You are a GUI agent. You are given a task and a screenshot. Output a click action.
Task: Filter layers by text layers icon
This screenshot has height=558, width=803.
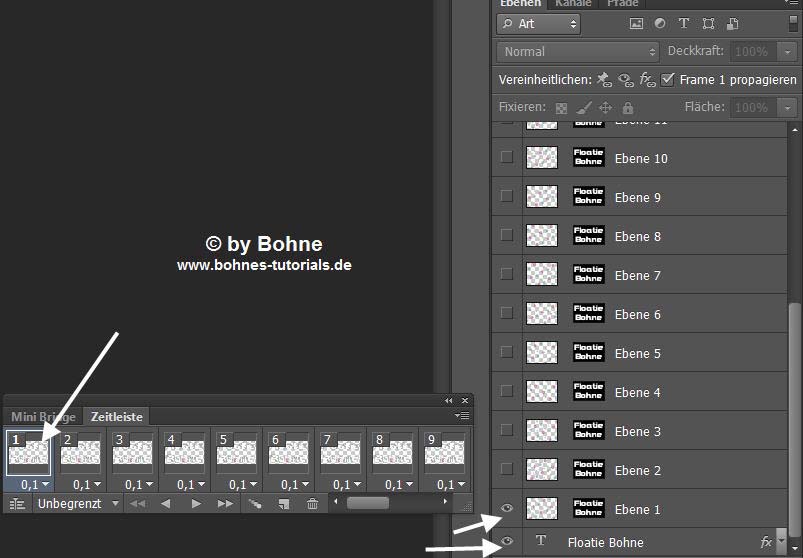tap(684, 23)
